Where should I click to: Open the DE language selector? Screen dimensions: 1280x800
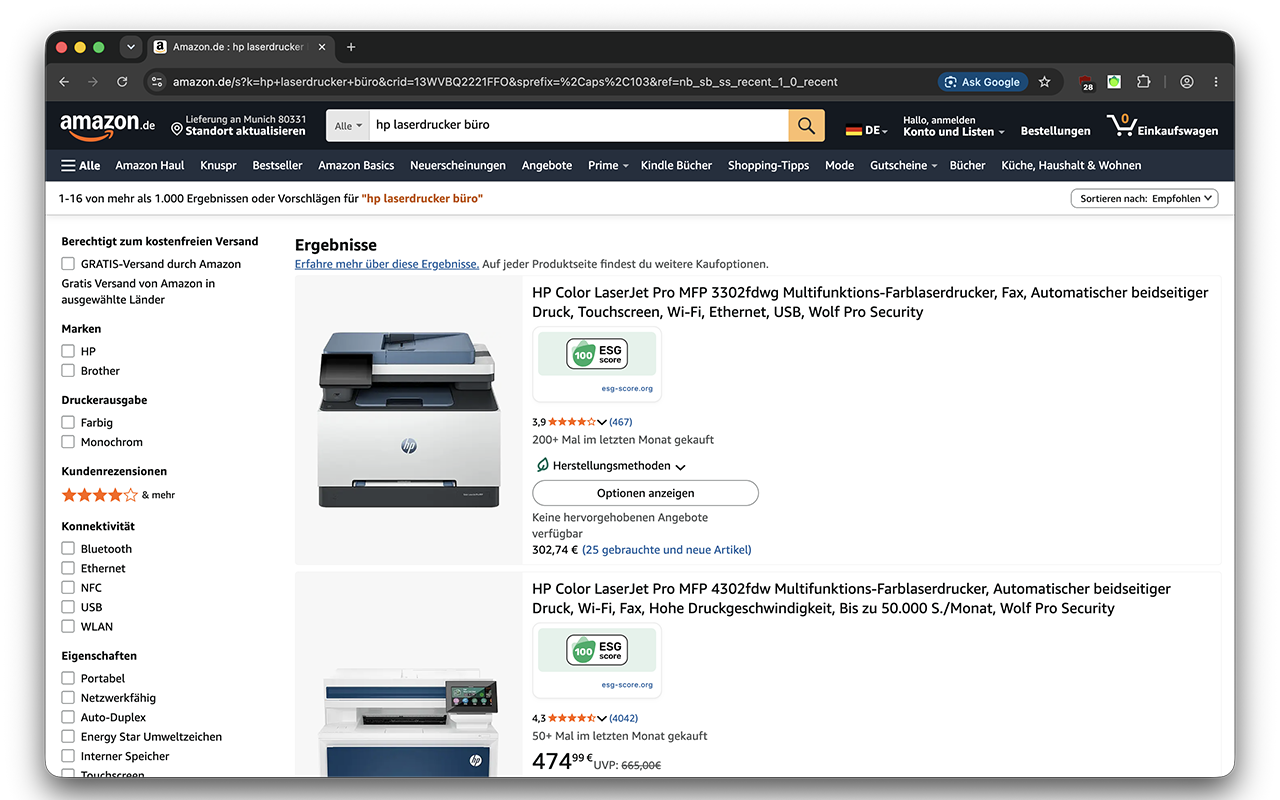click(866, 130)
